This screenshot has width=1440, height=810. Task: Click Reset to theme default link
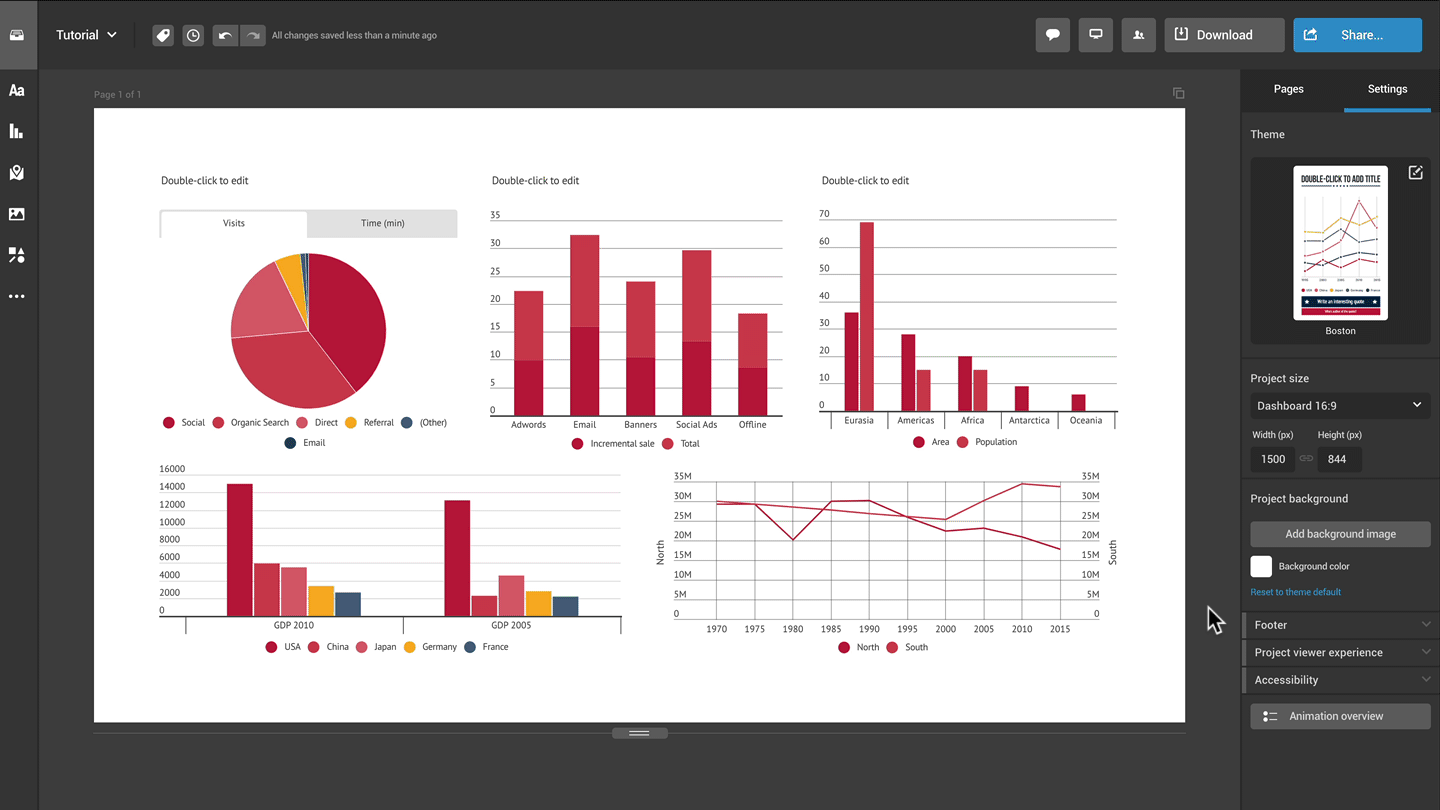point(1295,592)
